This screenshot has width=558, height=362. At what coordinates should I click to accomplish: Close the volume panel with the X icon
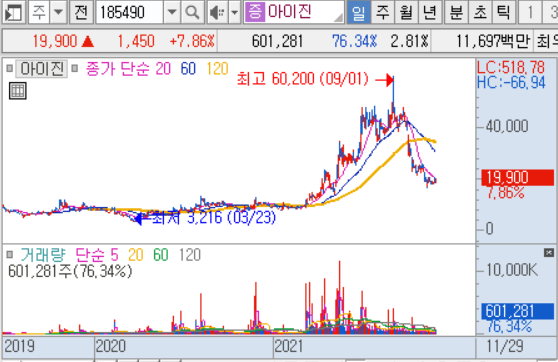[549, 253]
